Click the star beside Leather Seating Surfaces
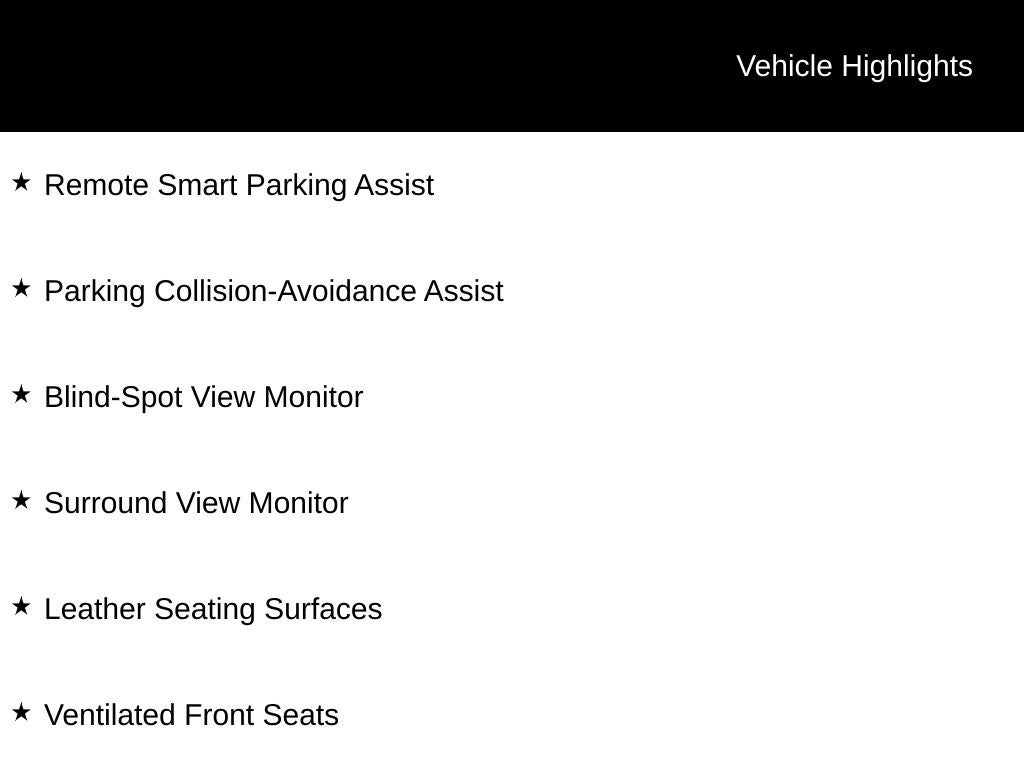The image size is (1024, 768). (21, 606)
